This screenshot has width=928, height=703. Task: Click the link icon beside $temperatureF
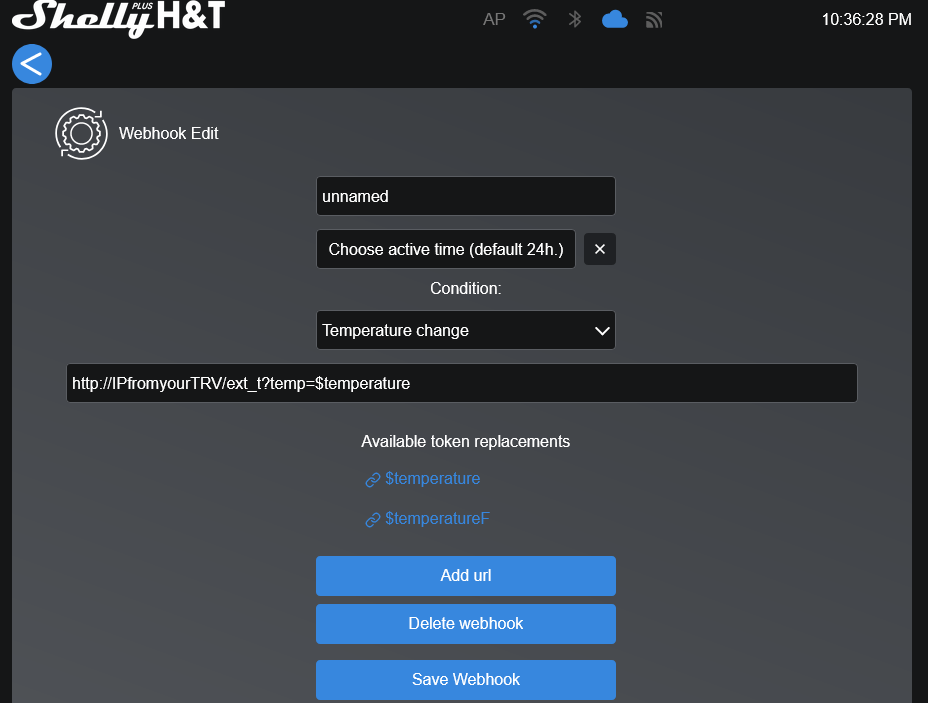[x=373, y=520]
